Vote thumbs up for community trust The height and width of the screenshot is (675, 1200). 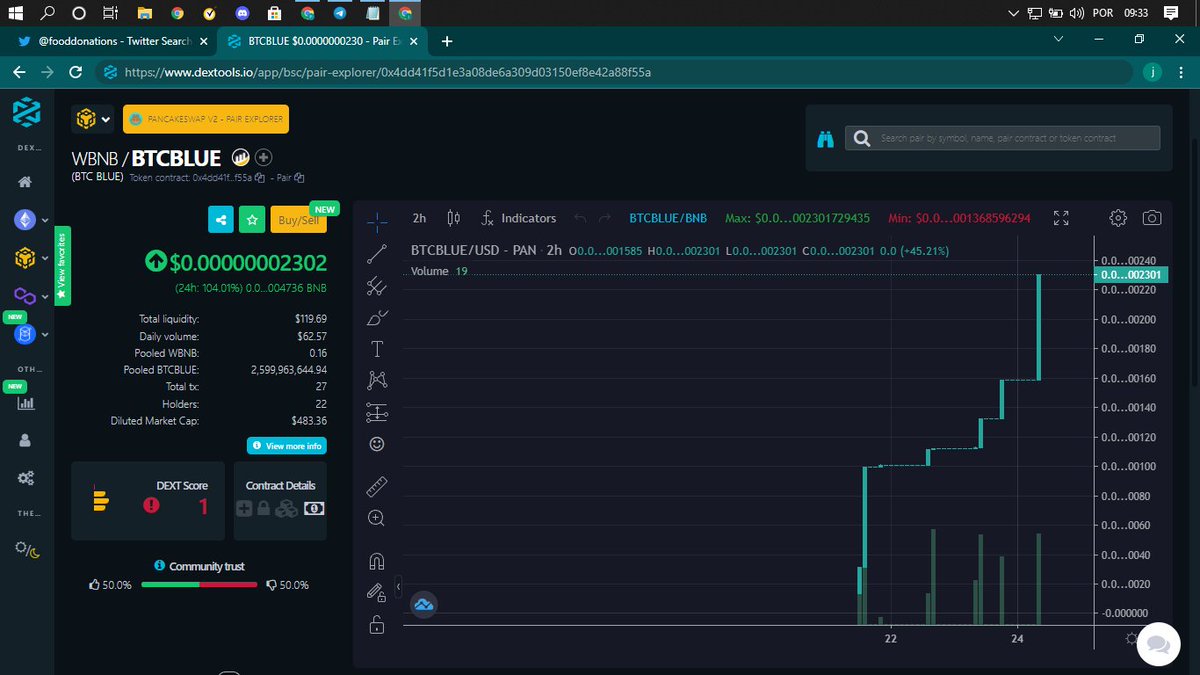coord(95,585)
